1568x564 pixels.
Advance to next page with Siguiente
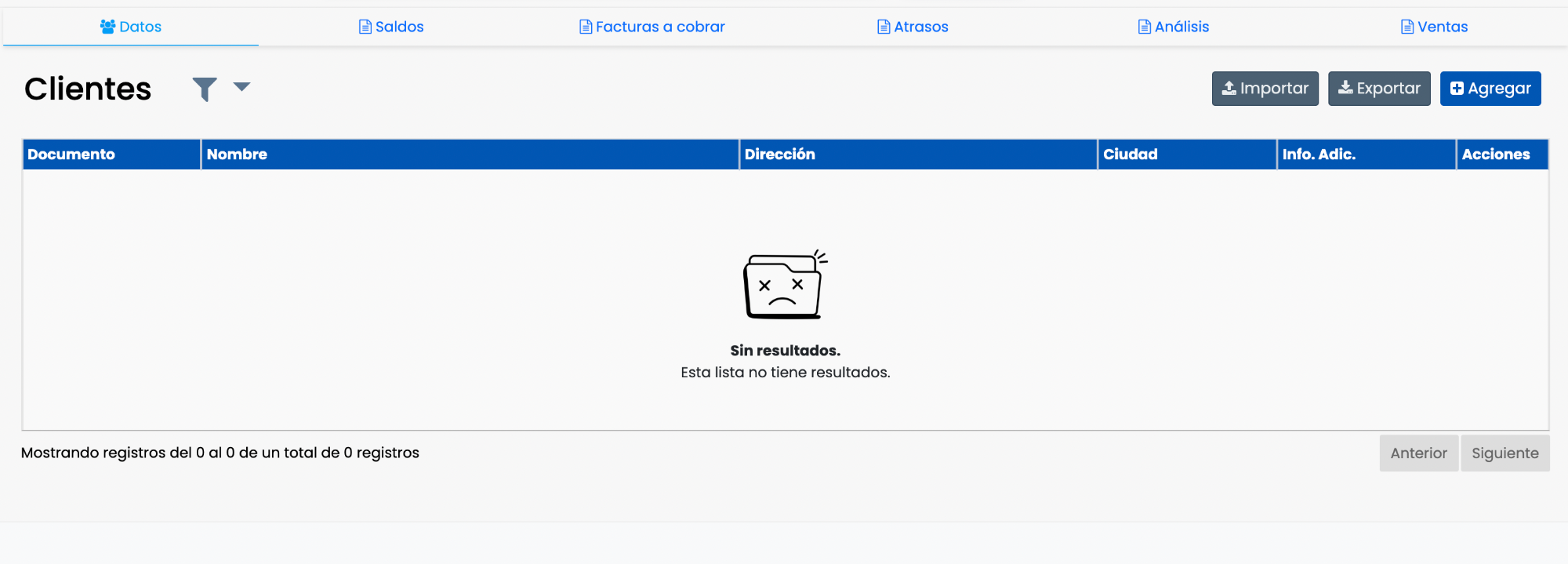(x=1504, y=453)
